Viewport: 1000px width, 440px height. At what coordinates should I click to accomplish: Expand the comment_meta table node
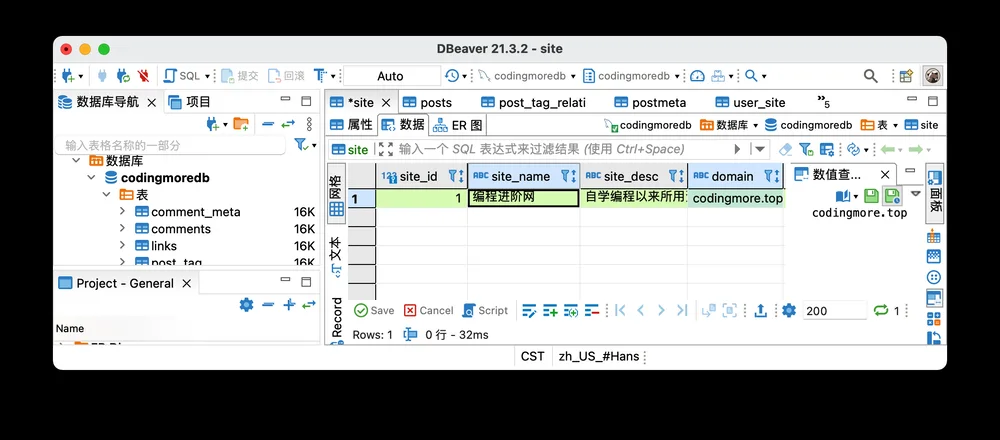(122, 211)
